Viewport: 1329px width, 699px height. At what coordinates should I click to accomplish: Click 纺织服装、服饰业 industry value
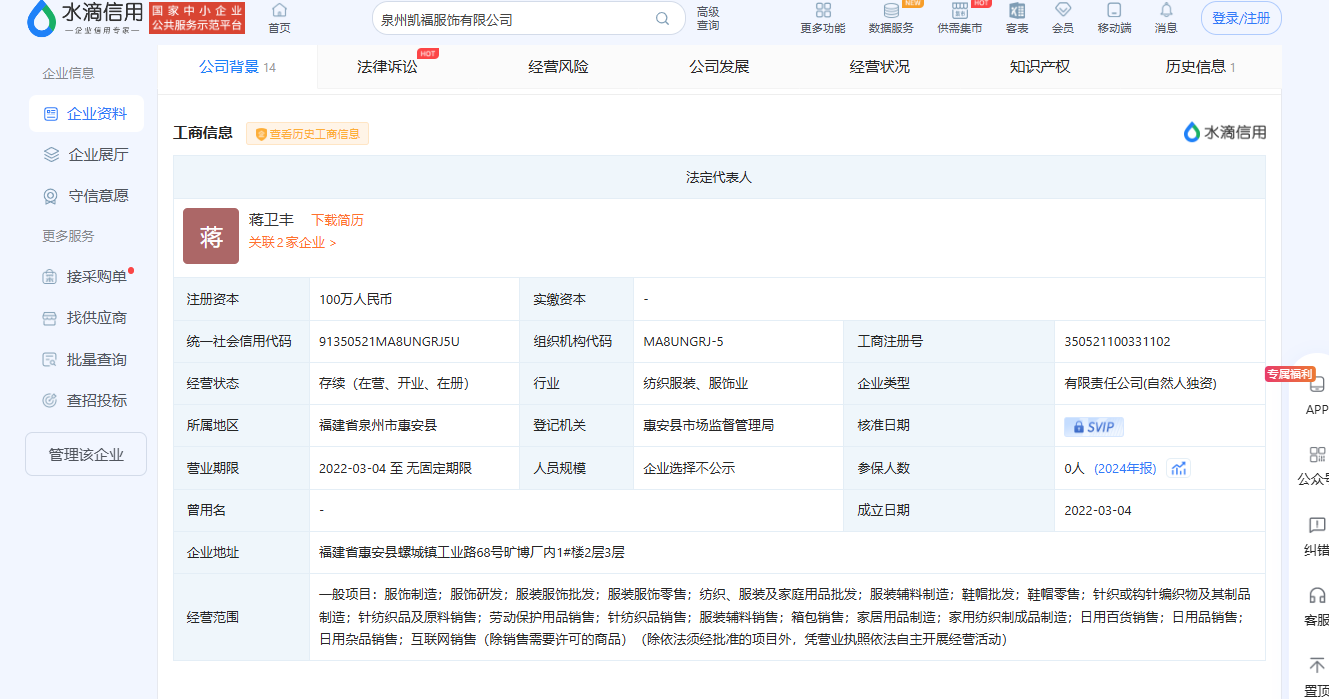695,384
